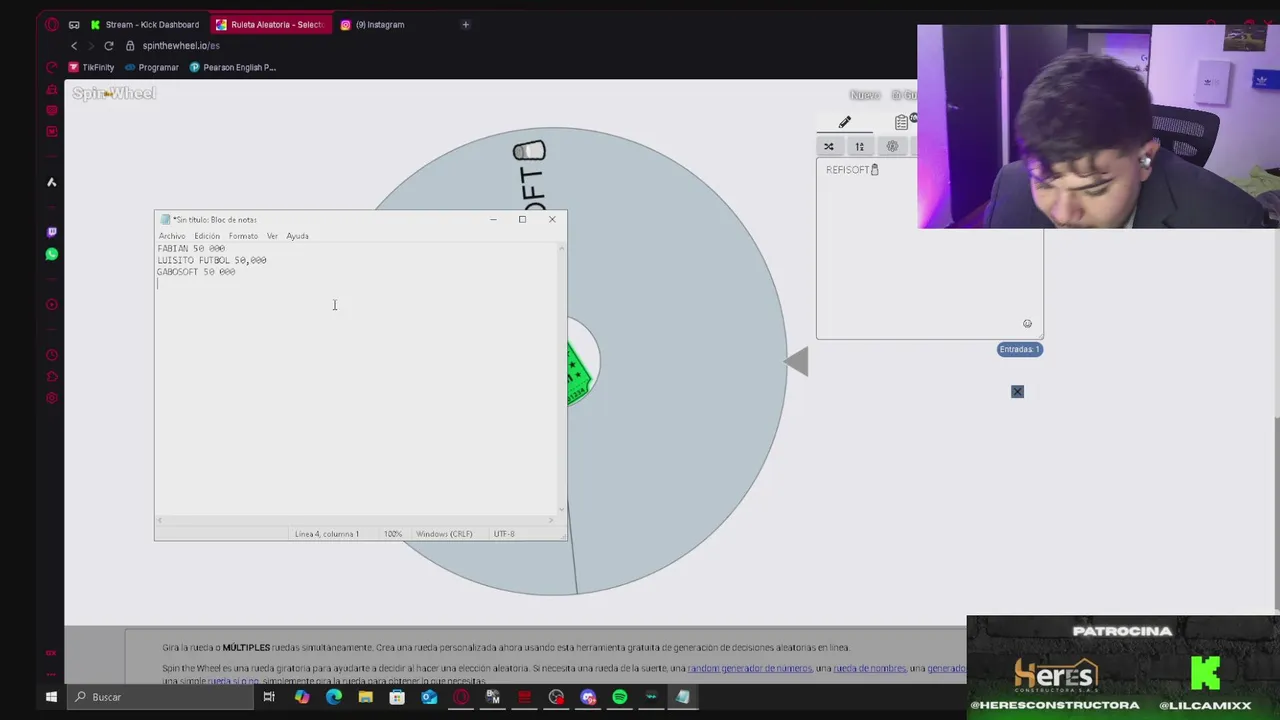Open sidebar Settings gear icon
The image size is (1280, 720).
52,398
